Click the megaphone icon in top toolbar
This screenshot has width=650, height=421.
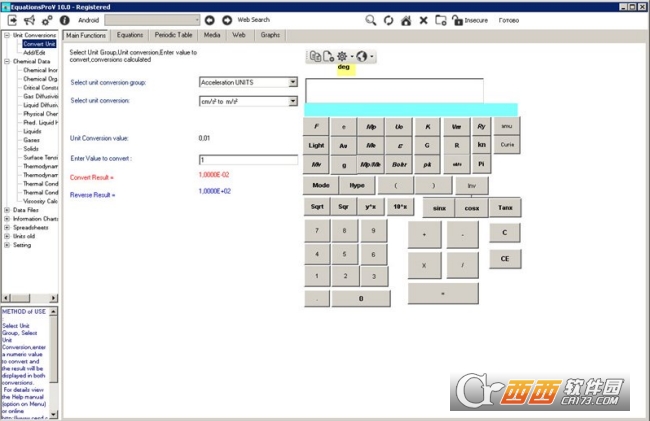click(29, 19)
